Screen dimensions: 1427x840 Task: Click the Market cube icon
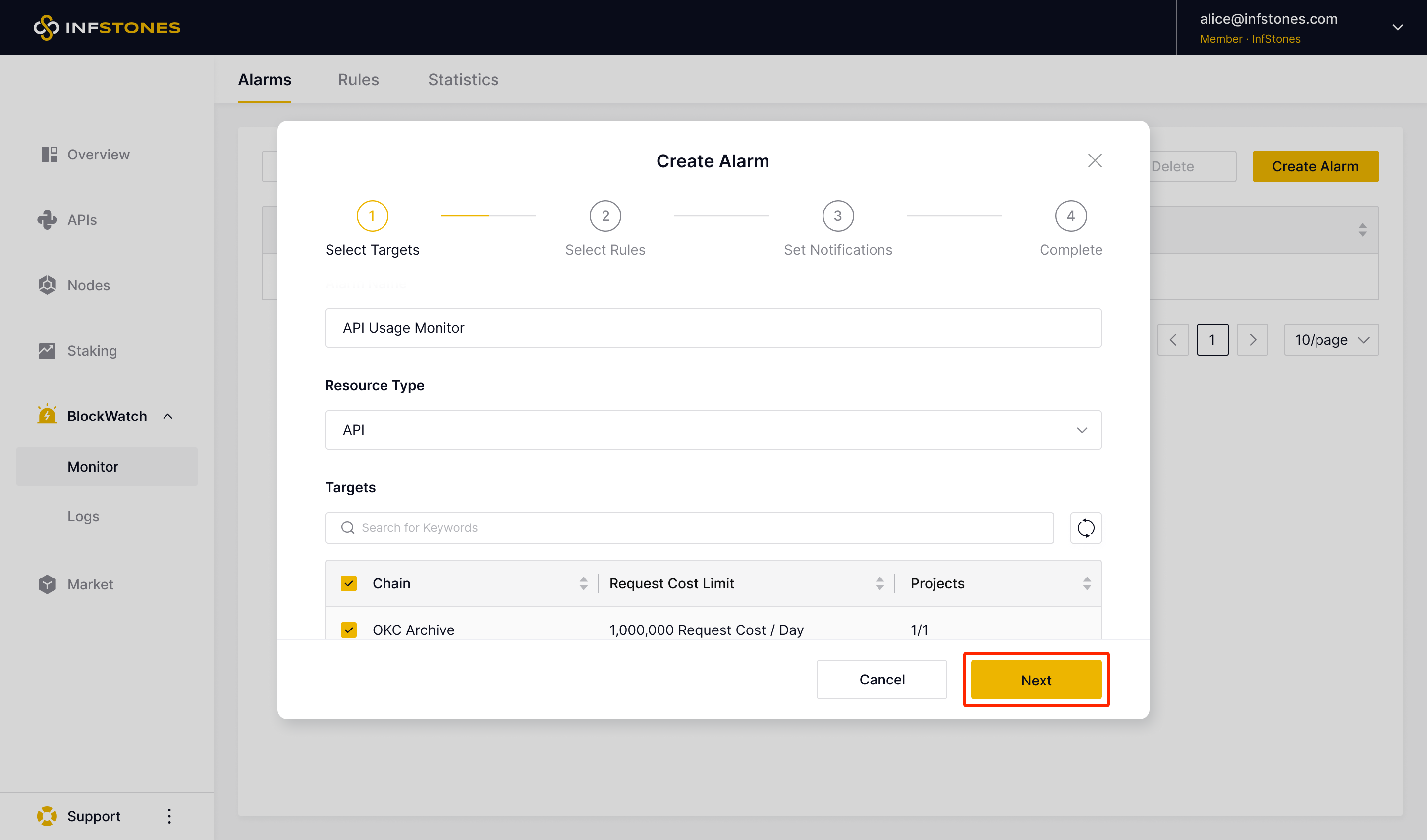[x=47, y=584]
